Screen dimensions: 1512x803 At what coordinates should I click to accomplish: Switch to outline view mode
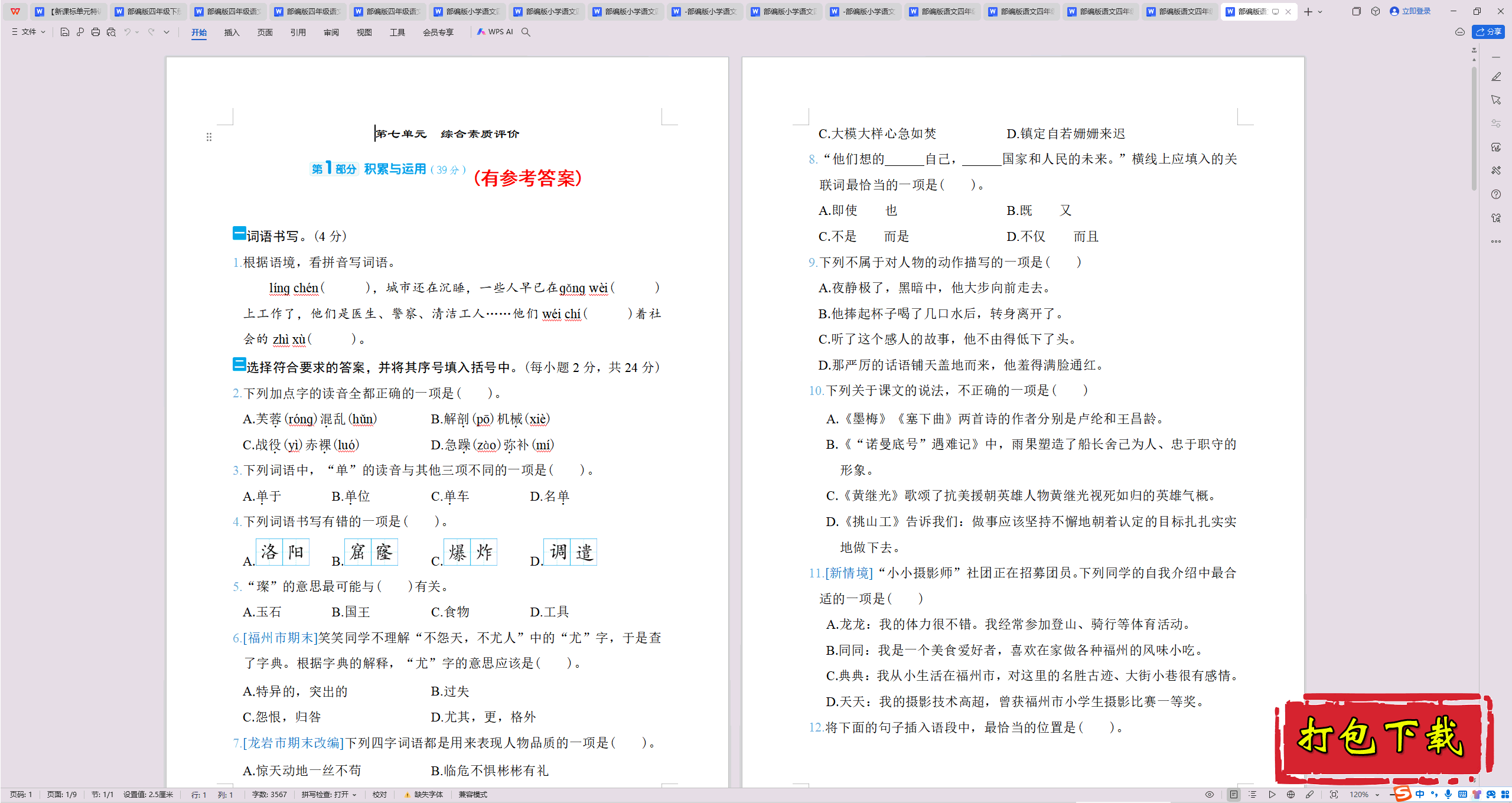click(1253, 795)
